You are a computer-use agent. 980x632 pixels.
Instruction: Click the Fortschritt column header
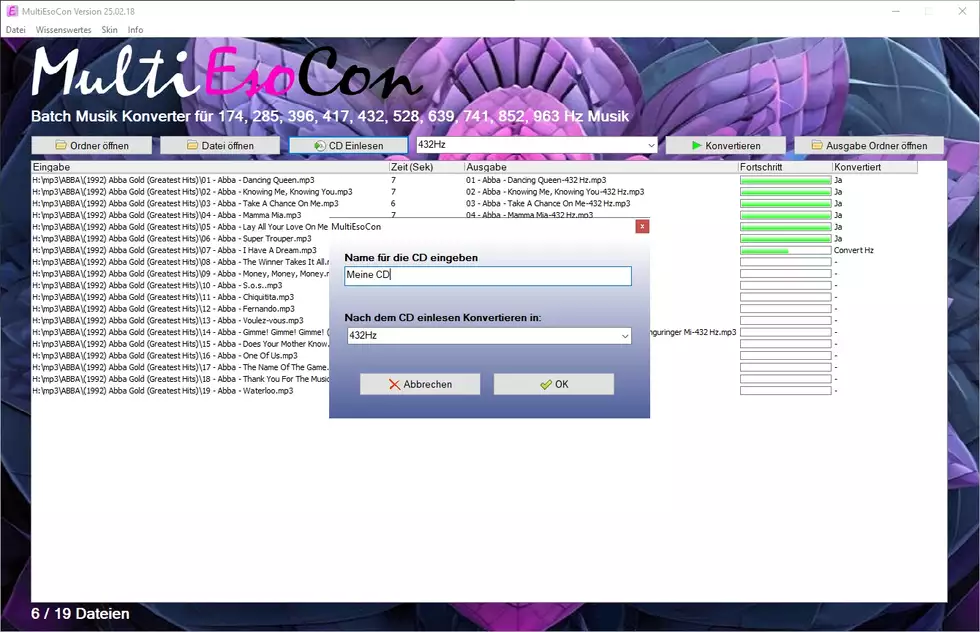tap(785, 167)
